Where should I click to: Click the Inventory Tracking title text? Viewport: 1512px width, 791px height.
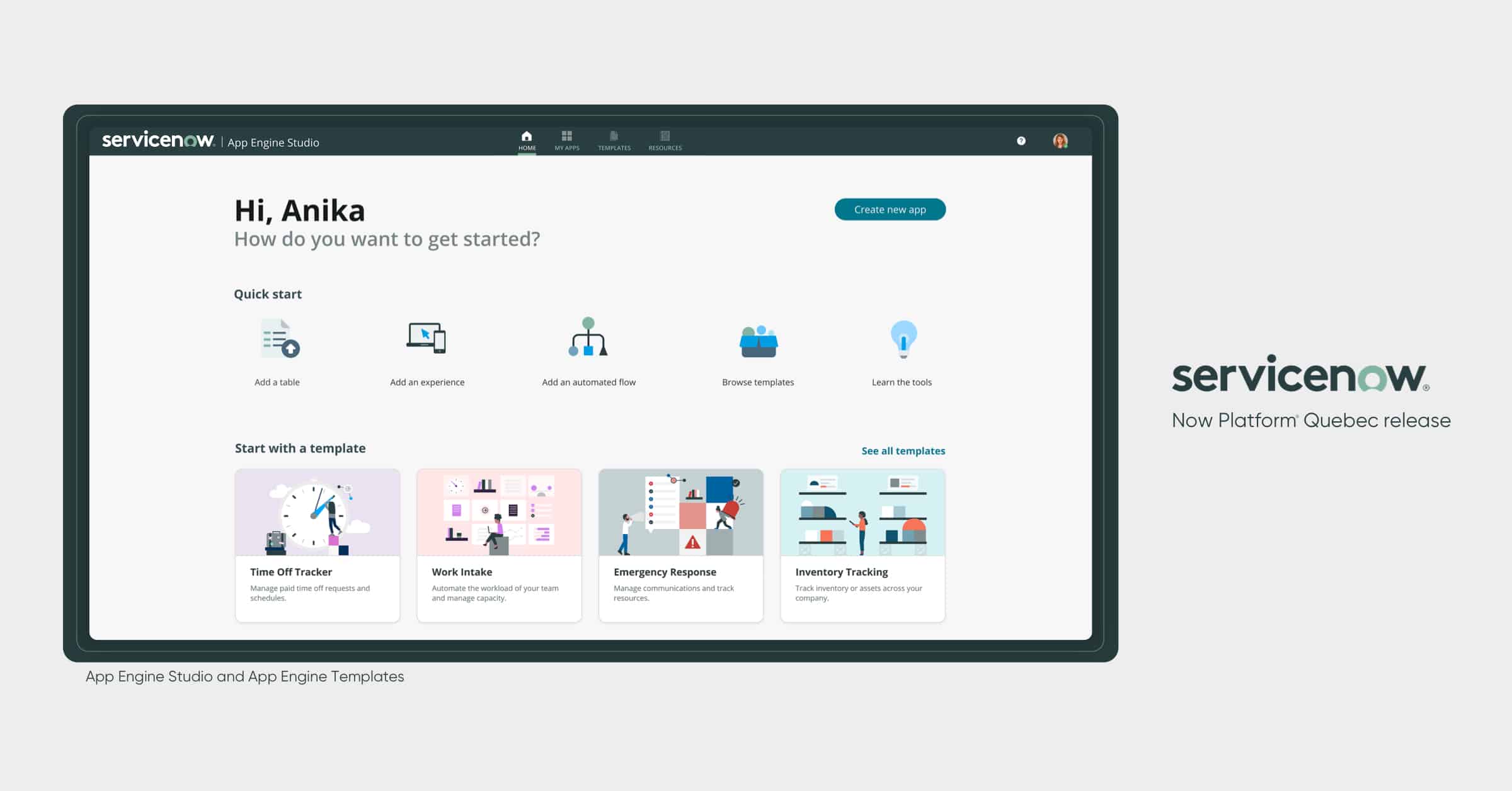tap(841, 572)
